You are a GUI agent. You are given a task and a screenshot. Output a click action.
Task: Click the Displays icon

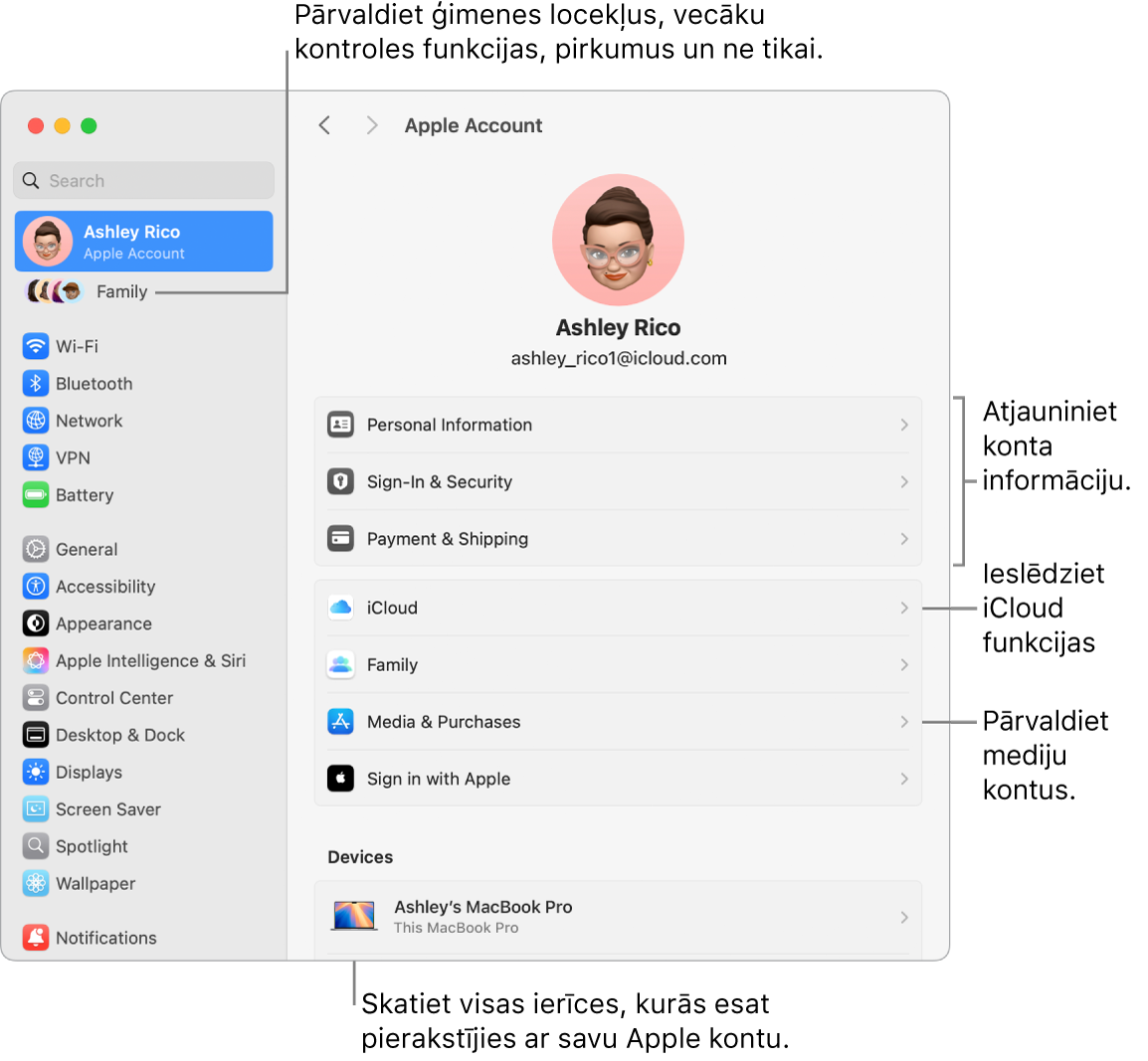coord(35,773)
